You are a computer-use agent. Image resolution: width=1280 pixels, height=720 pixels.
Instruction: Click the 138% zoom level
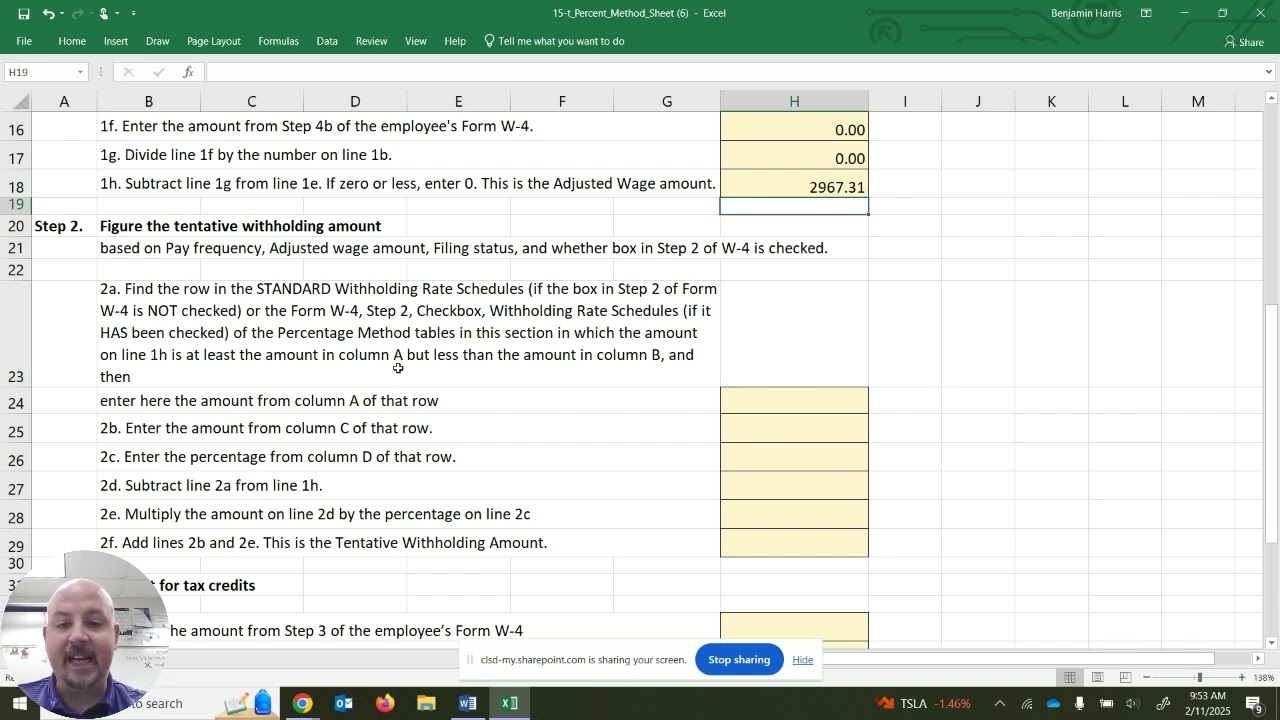(1264, 678)
